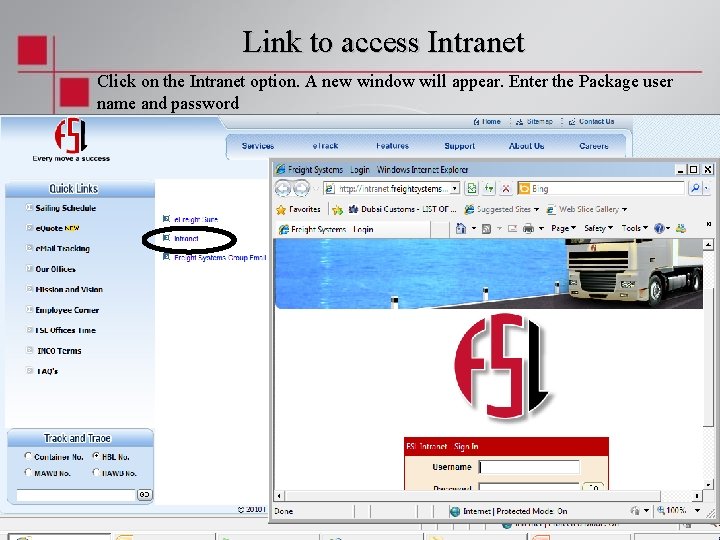
Task: Open the Careers menu
Action: point(594,146)
